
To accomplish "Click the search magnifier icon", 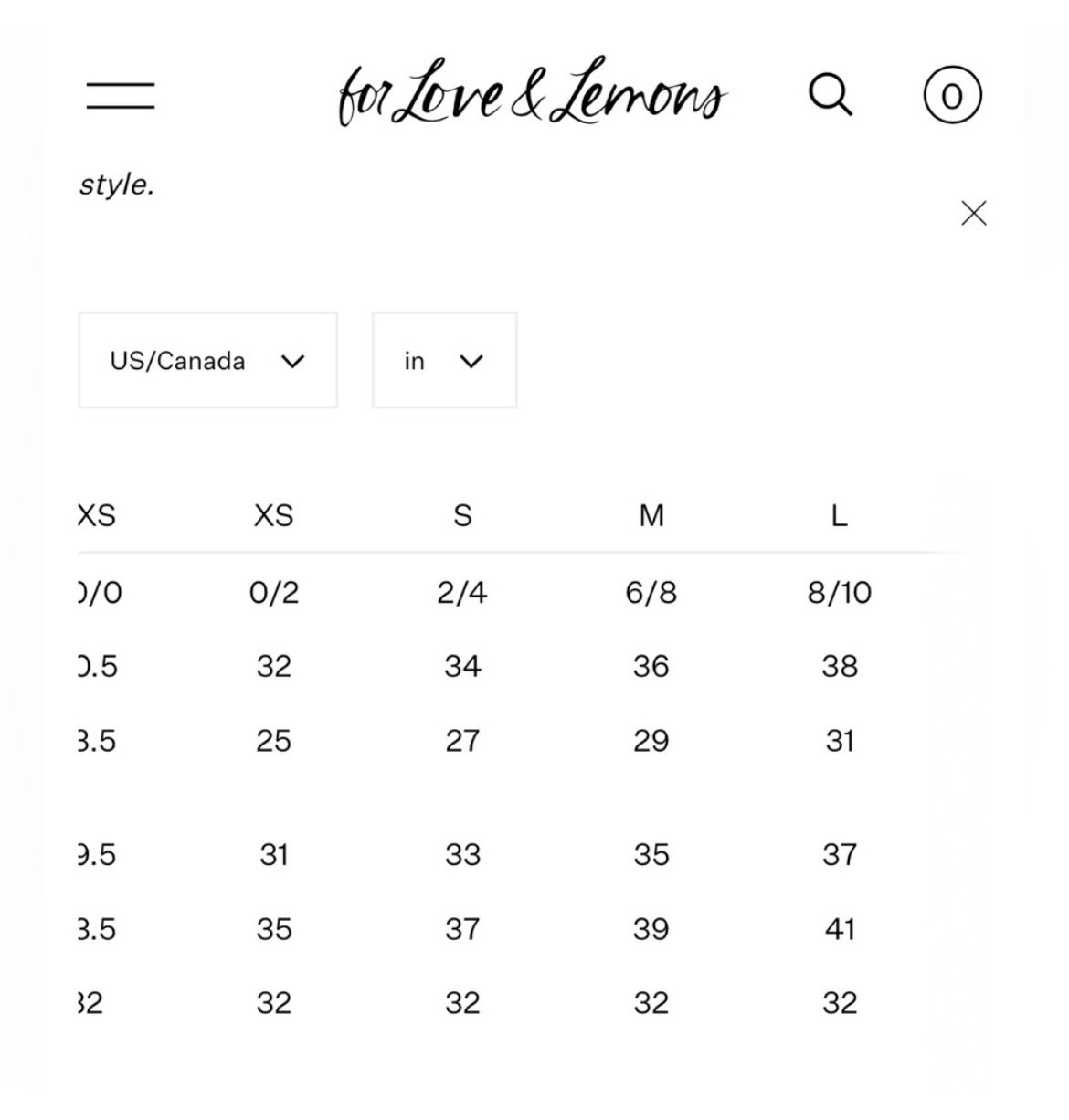I will pos(831,95).
